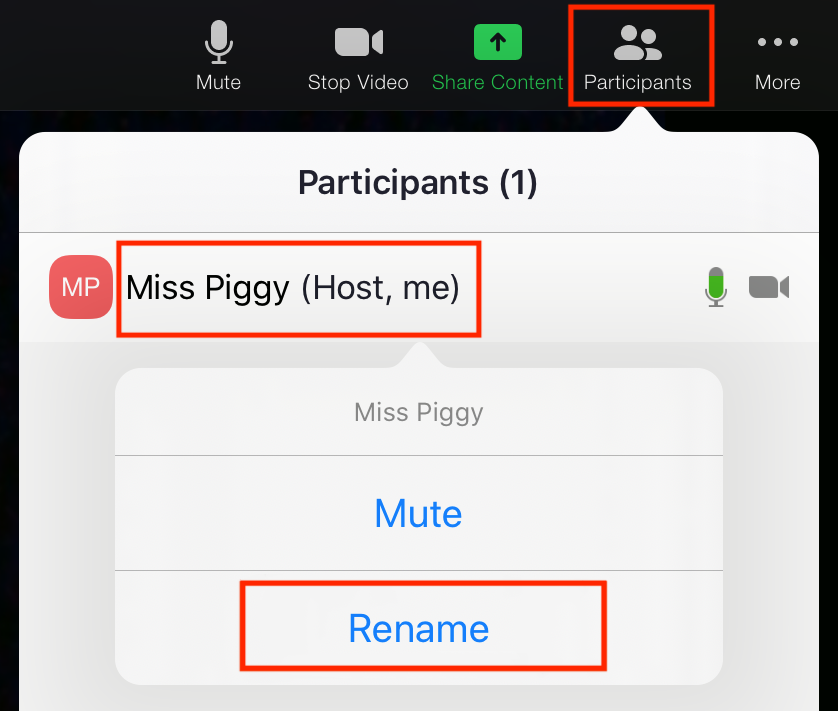This screenshot has width=838, height=711.
Task: Click the Stop Video text label
Action: click(x=358, y=82)
